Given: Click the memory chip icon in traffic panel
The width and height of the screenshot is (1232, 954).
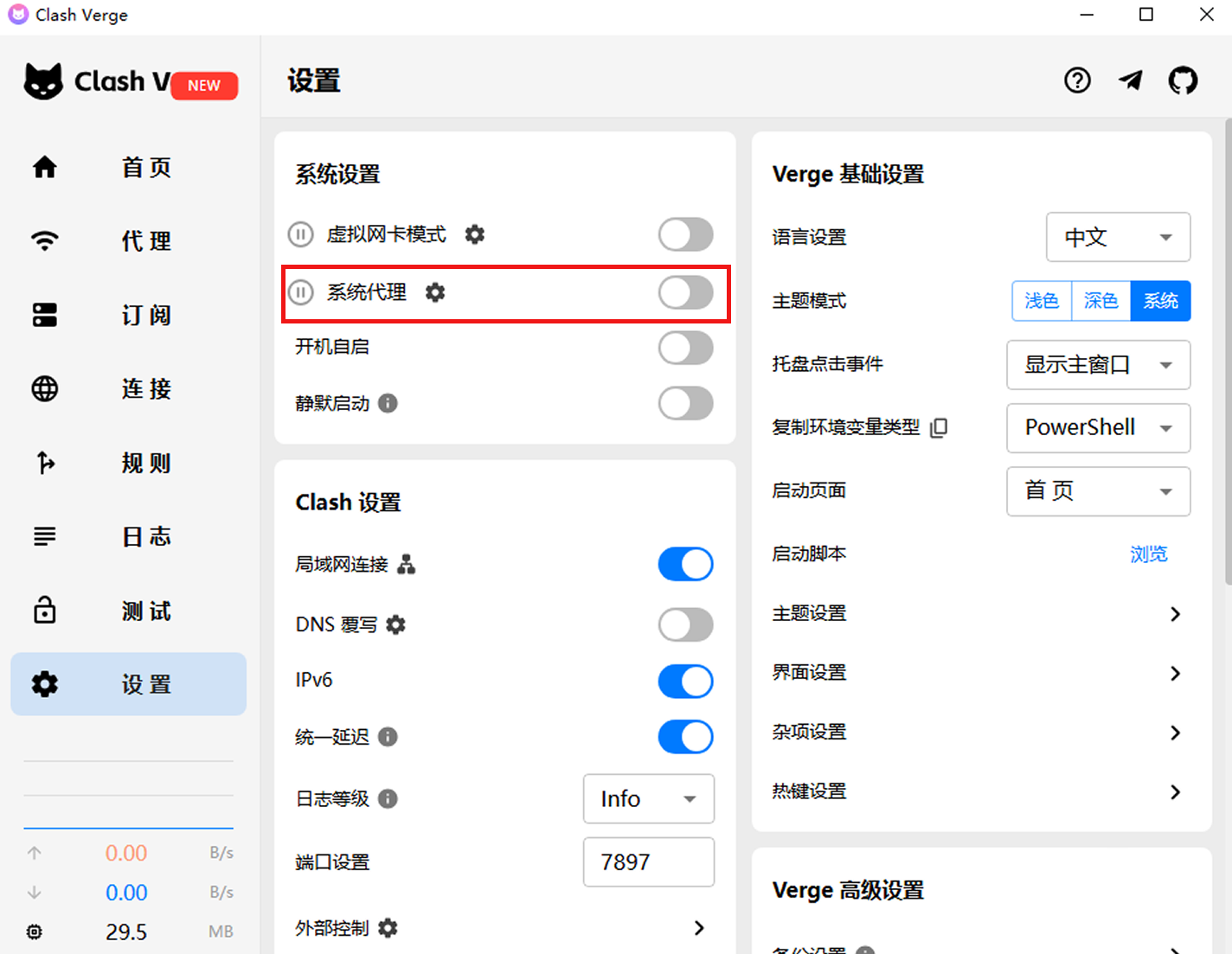Looking at the screenshot, I should point(34,932).
